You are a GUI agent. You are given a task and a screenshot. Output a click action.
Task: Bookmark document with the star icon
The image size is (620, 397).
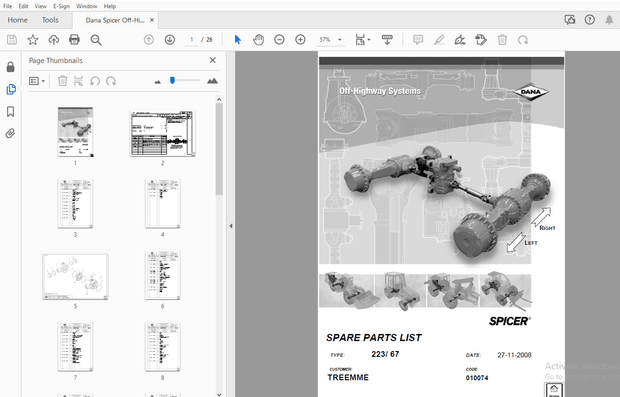pos(33,40)
